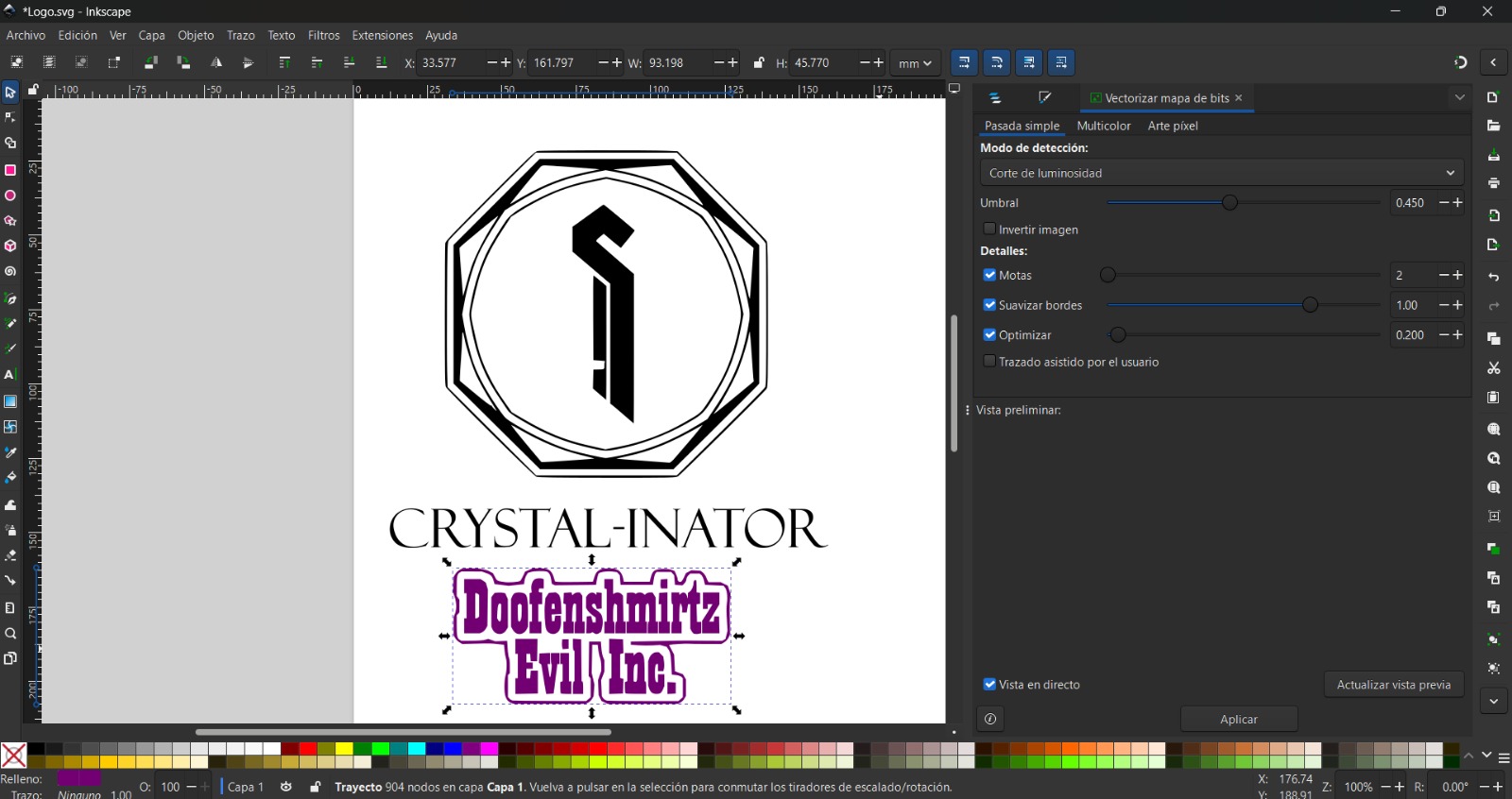Screen dimensions: 1512x799
Task: Select the Node editing tool
Action: click(x=10, y=118)
